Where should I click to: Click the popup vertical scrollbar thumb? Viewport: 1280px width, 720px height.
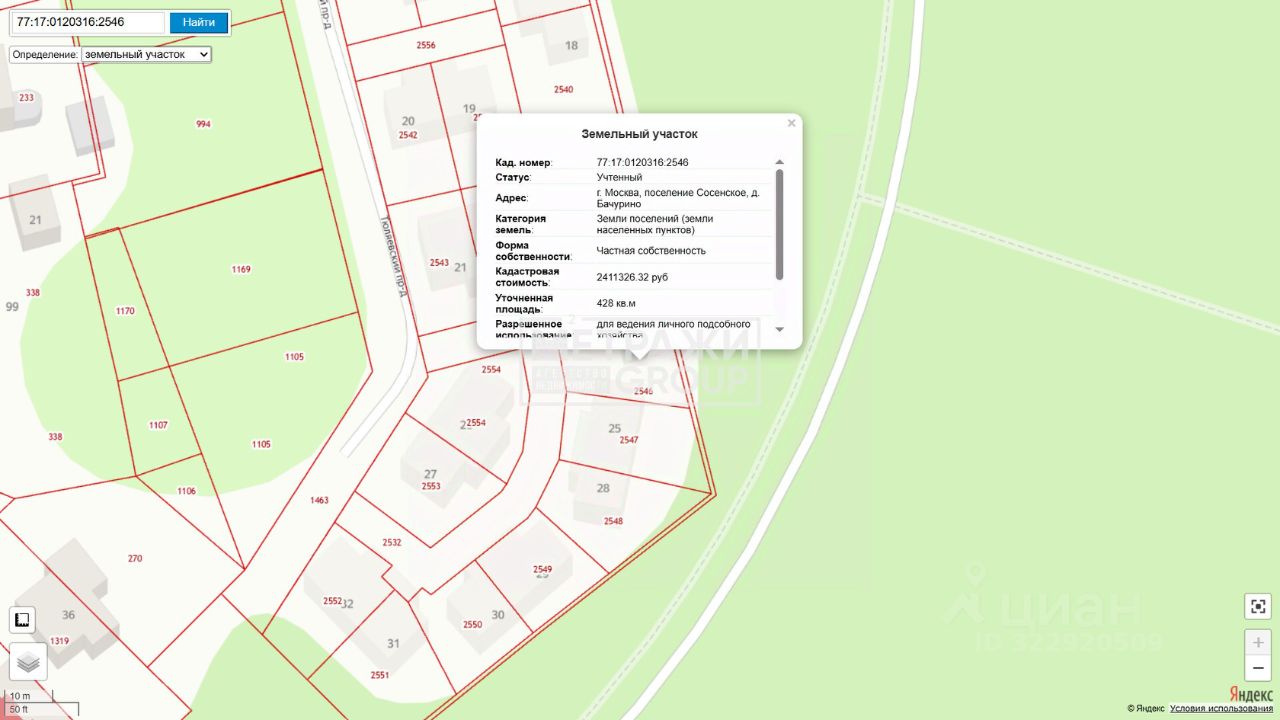point(780,225)
